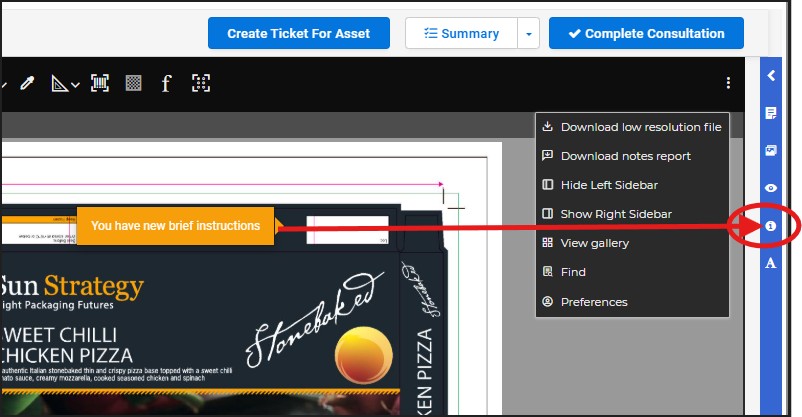Image resolution: width=802 pixels, height=417 pixels.
Task: Open the text 'A' sidebar icon
Action: click(x=771, y=263)
